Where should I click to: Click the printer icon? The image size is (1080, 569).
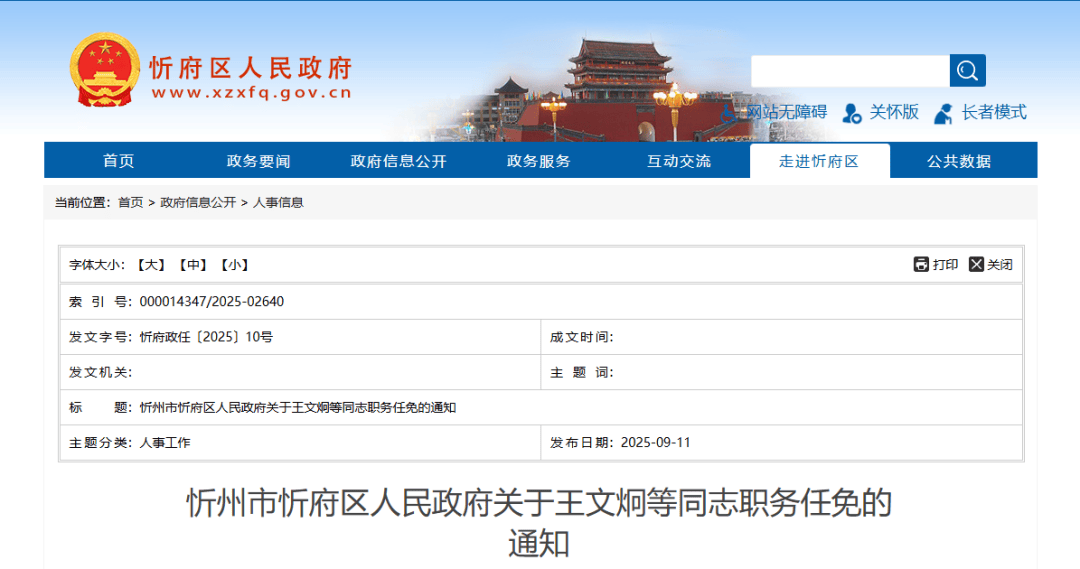[x=921, y=264]
